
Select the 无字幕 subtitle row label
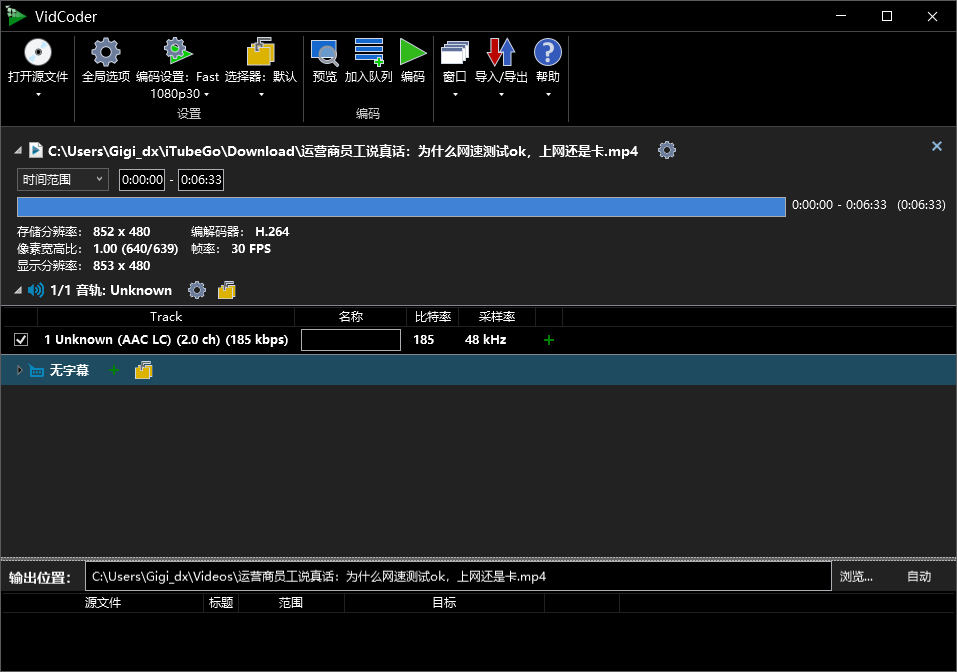pyautogui.click(x=69, y=370)
